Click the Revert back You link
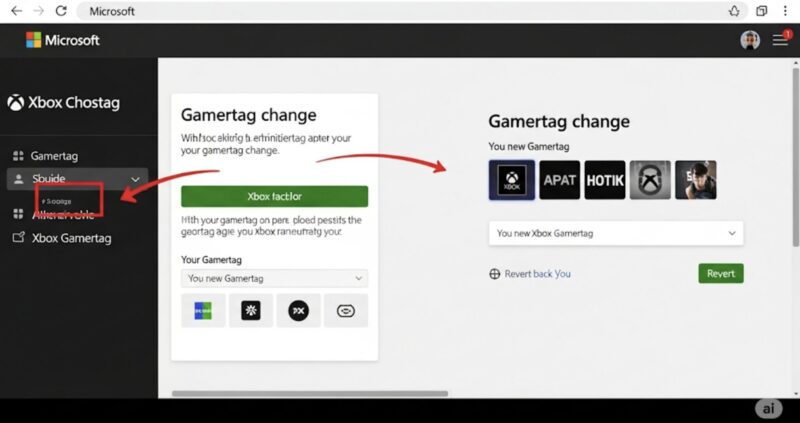Viewport: 800px width, 423px height. coord(538,274)
